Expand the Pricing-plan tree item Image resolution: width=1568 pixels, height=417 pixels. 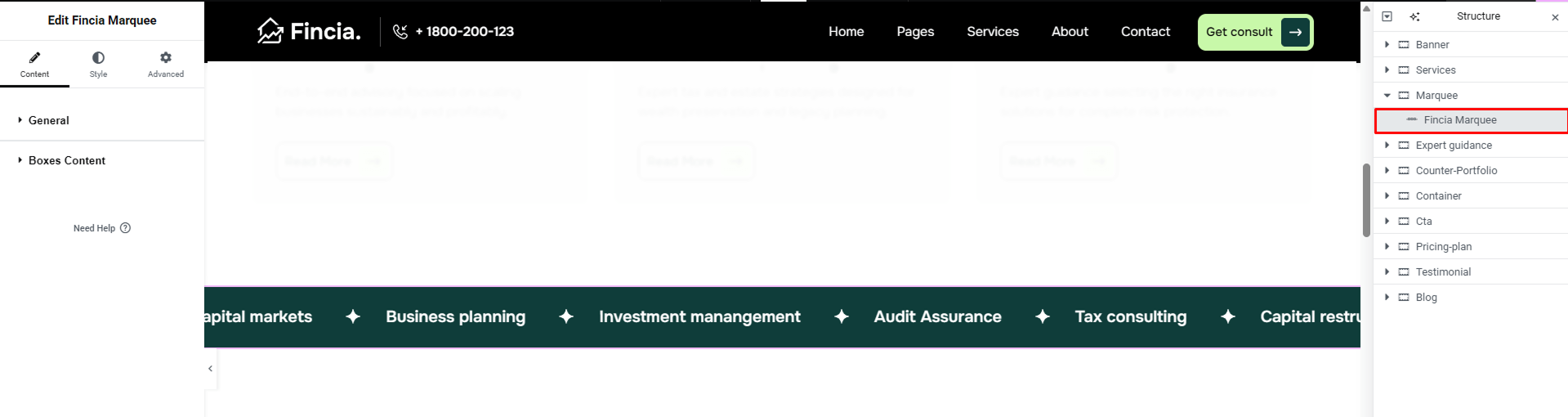[1387, 247]
